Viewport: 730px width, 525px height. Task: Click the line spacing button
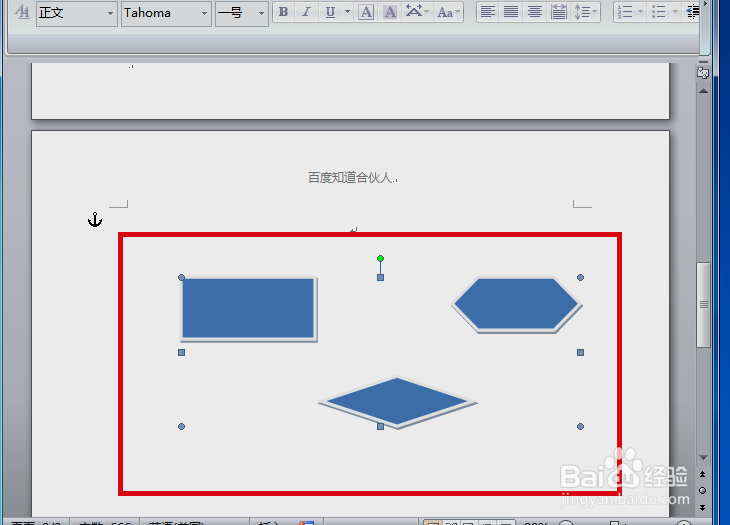pos(581,12)
